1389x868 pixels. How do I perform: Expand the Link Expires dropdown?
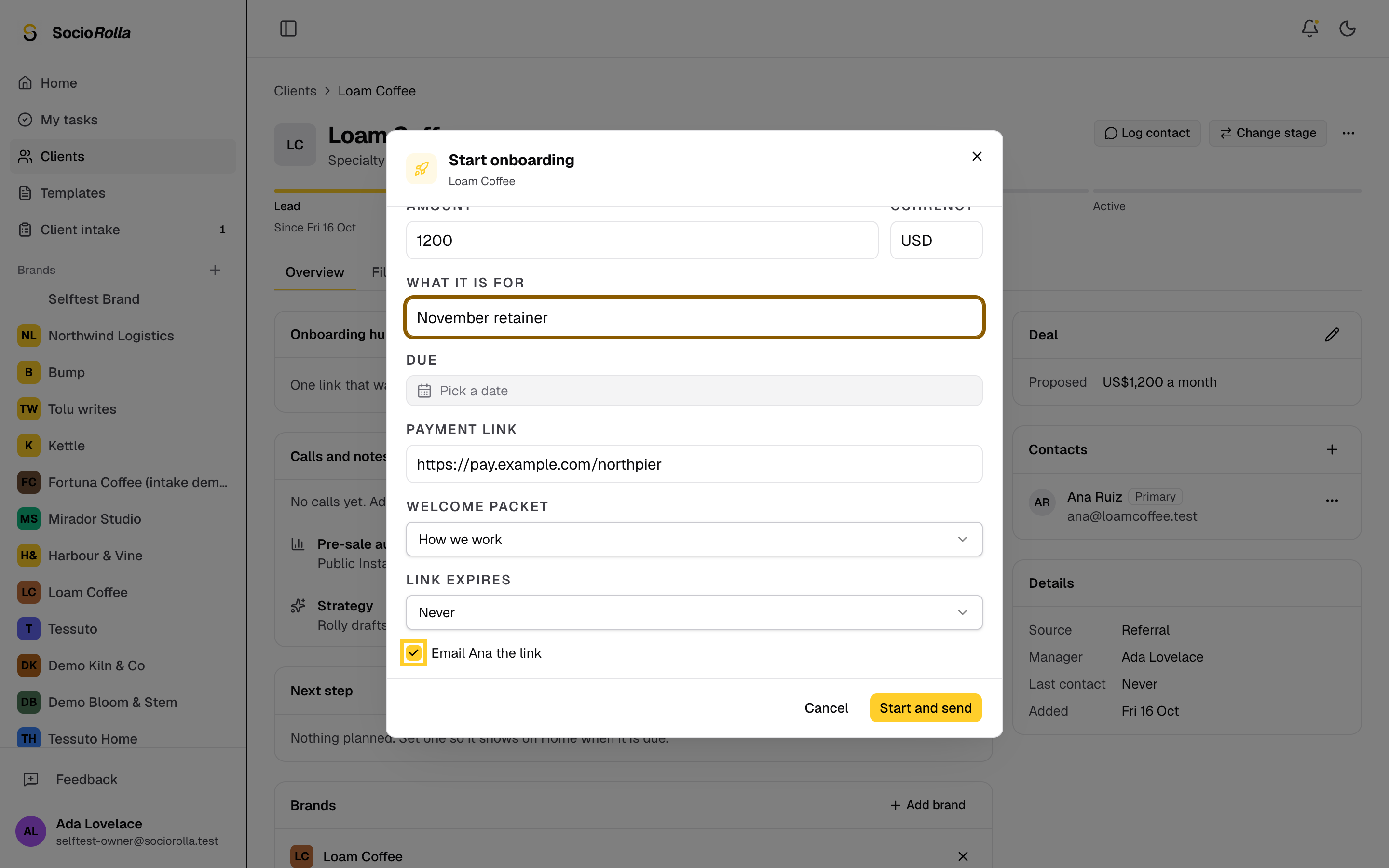pos(694,612)
